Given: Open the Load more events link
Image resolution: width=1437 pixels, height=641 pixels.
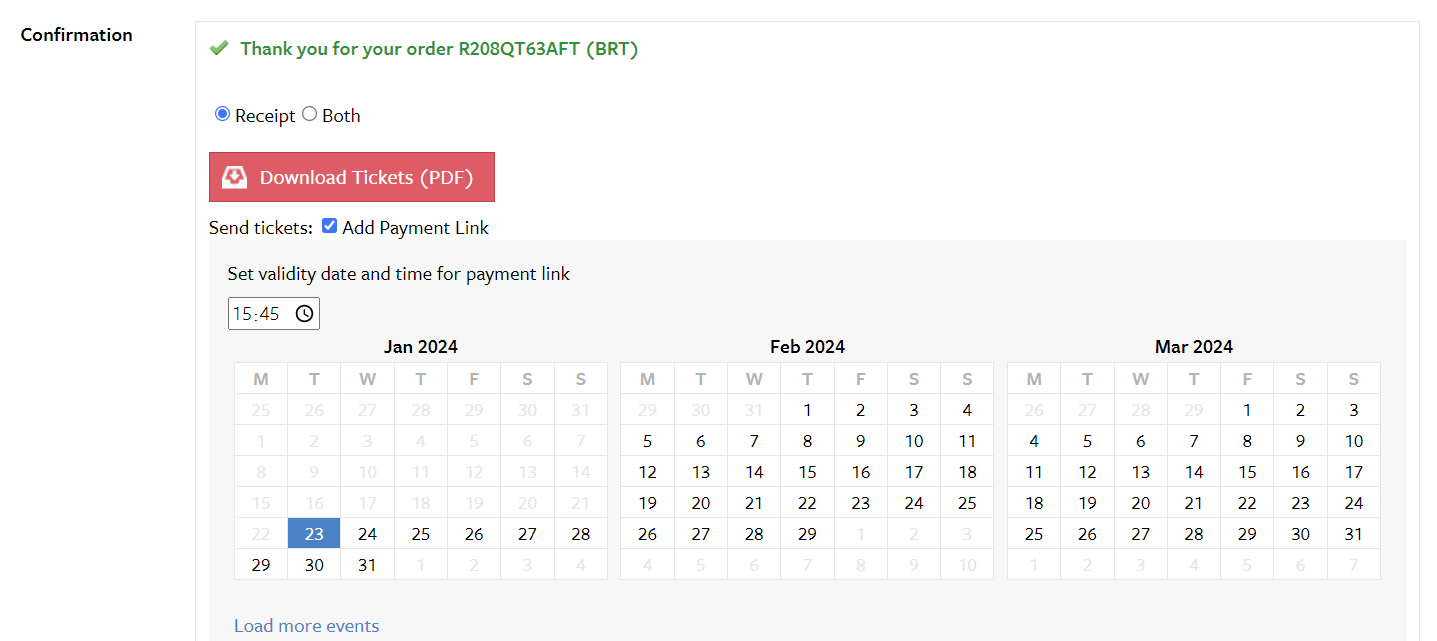Looking at the screenshot, I should pos(307,626).
